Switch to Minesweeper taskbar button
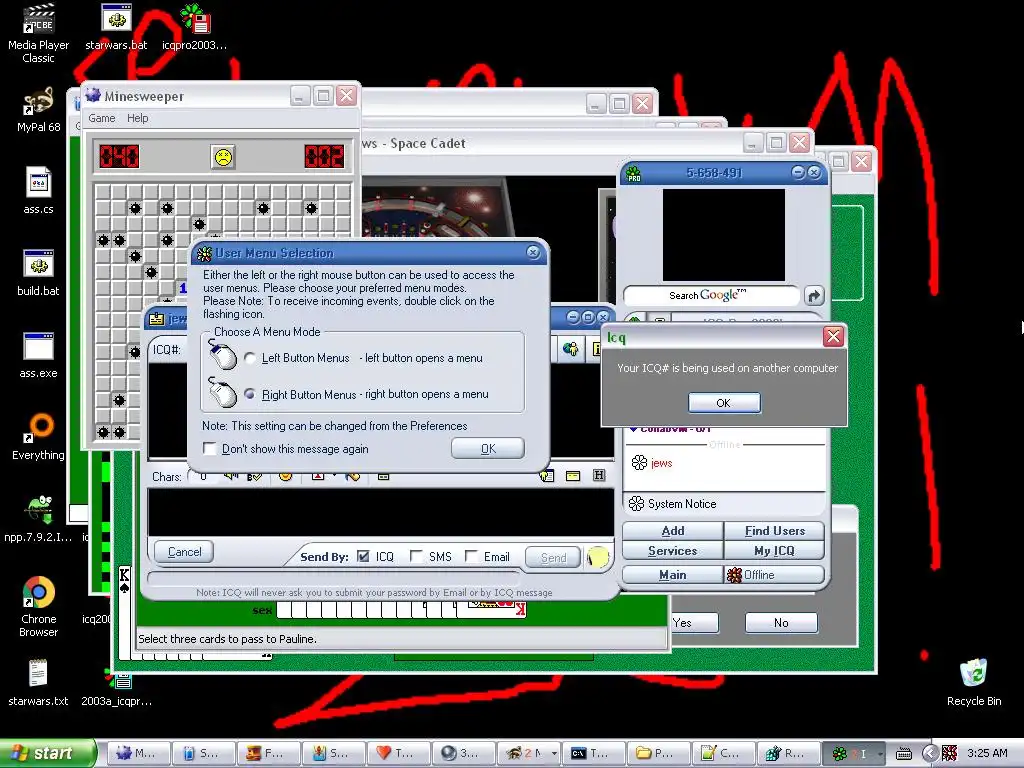Image resolution: width=1024 pixels, height=768 pixels. coord(138,754)
